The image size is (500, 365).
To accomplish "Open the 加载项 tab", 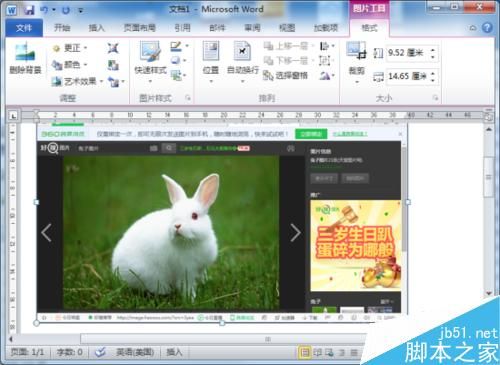I will (326, 28).
